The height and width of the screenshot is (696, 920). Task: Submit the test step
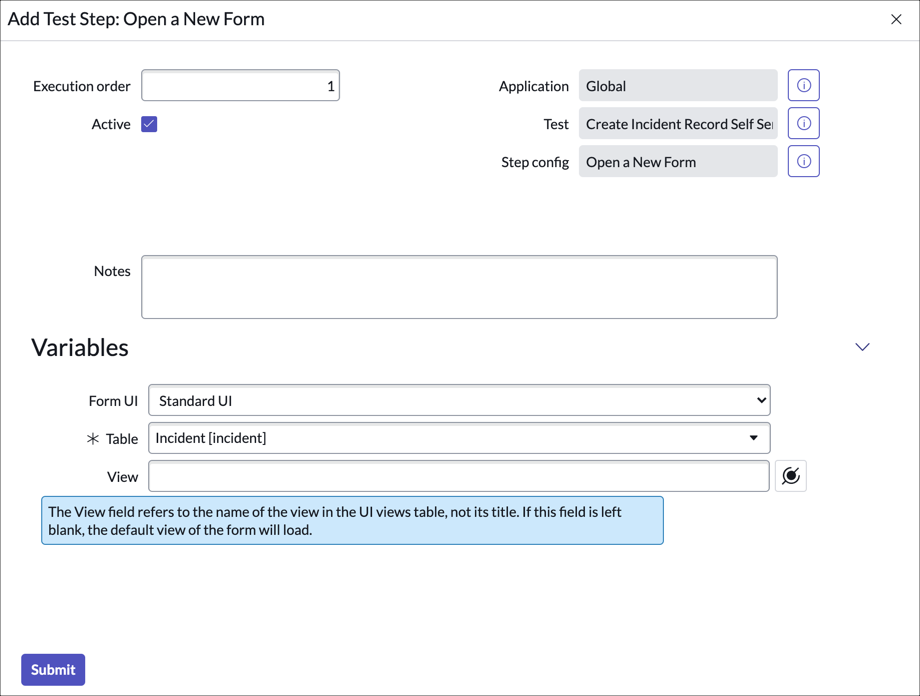pyautogui.click(x=53, y=670)
